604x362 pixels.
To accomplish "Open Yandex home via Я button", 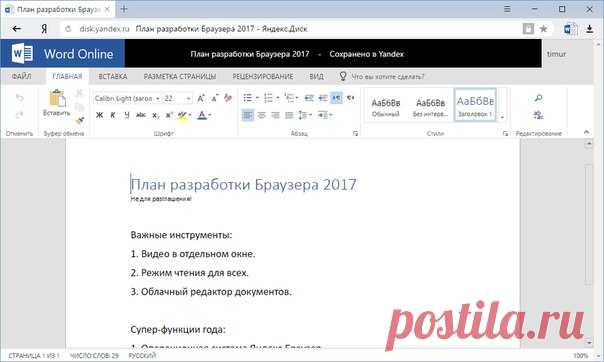I will 44,29.
